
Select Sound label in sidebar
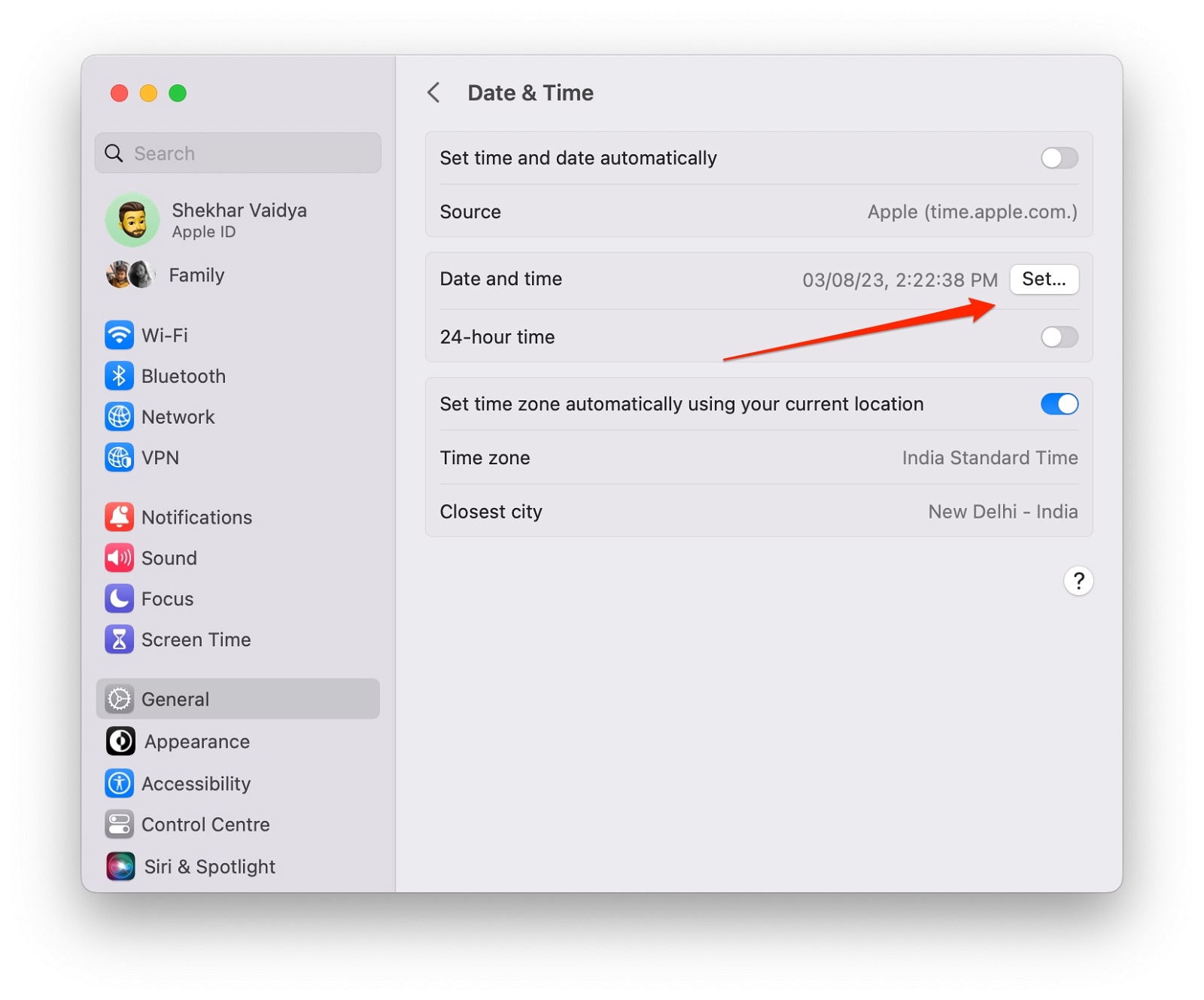(169, 558)
